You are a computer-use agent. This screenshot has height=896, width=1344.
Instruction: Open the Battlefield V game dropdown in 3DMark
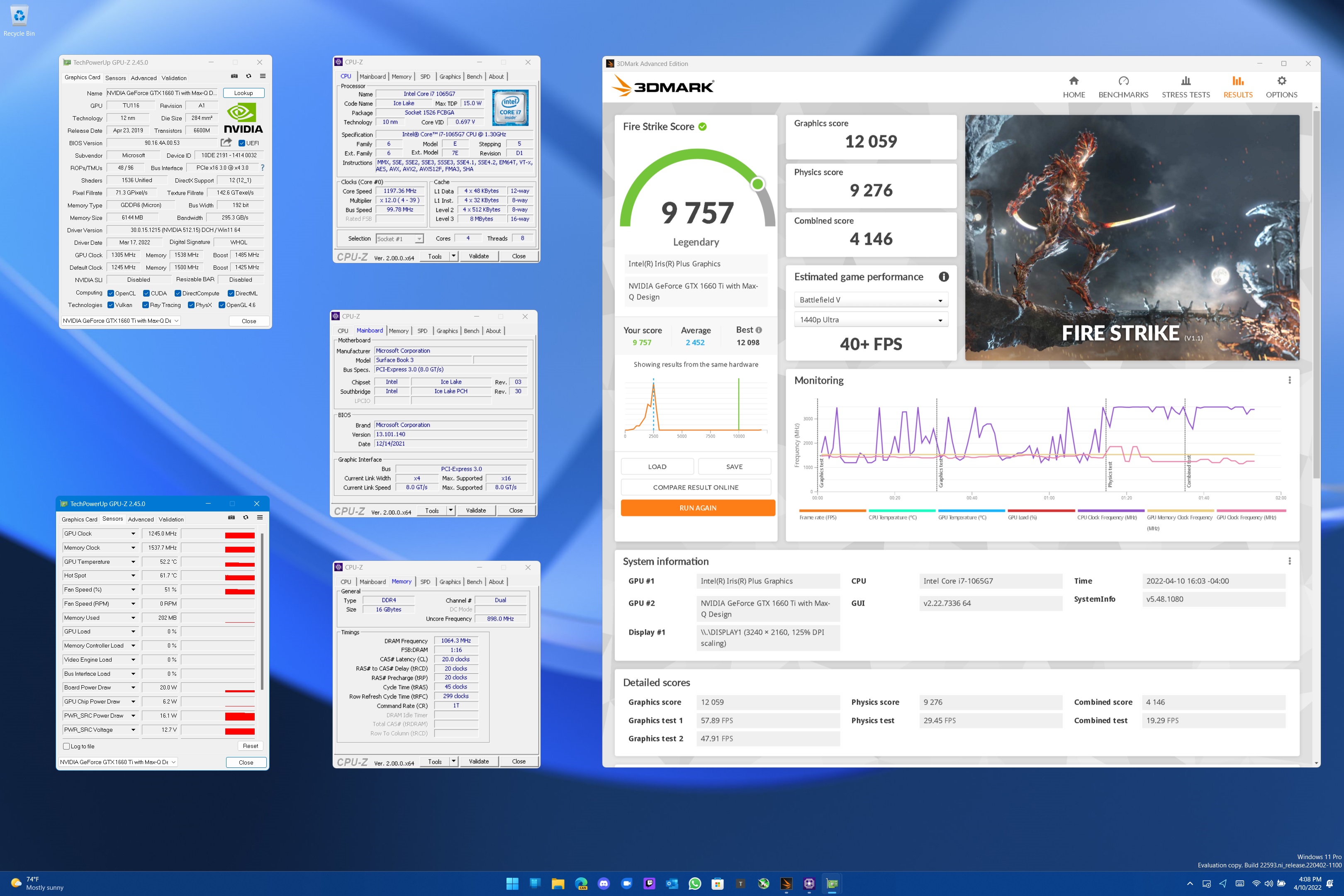(x=871, y=300)
